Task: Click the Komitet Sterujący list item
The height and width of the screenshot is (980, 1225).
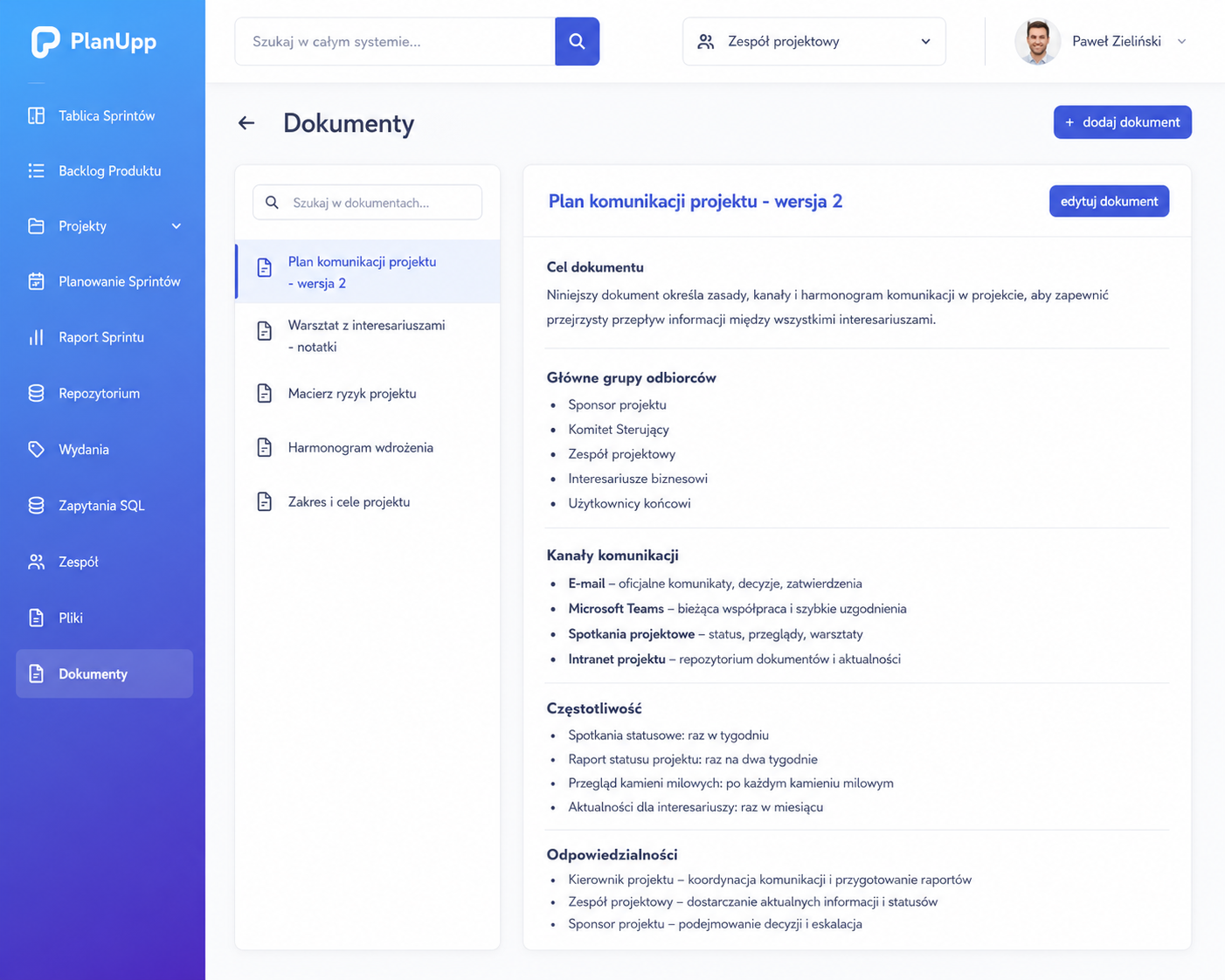Action: point(619,429)
